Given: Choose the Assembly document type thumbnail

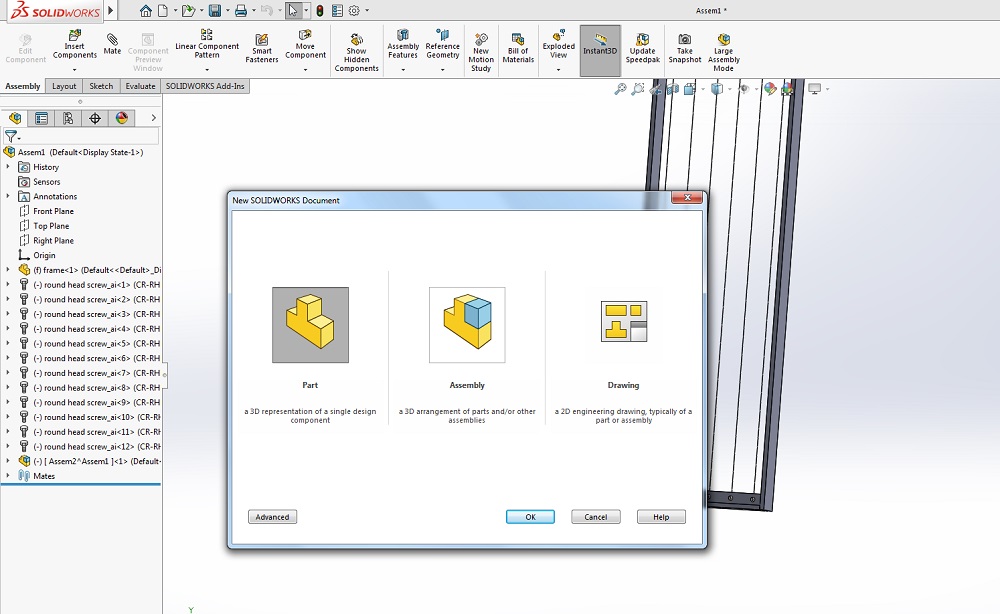Looking at the screenshot, I should [467, 325].
